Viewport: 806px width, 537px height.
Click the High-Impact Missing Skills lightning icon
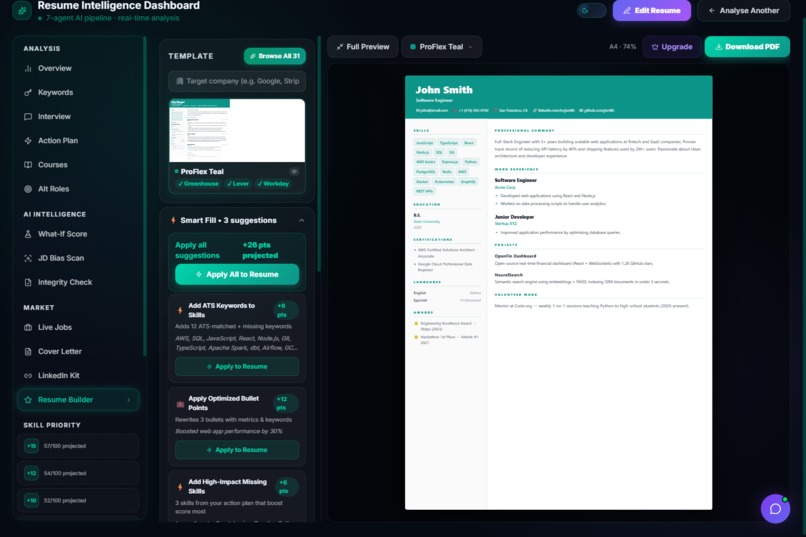pos(180,487)
